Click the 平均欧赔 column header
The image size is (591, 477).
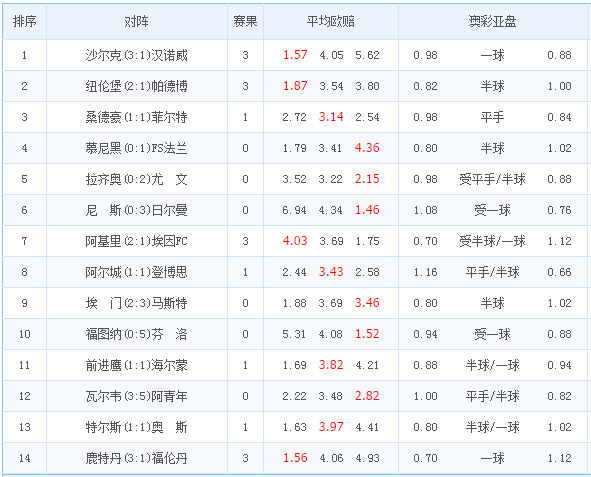[331, 21]
